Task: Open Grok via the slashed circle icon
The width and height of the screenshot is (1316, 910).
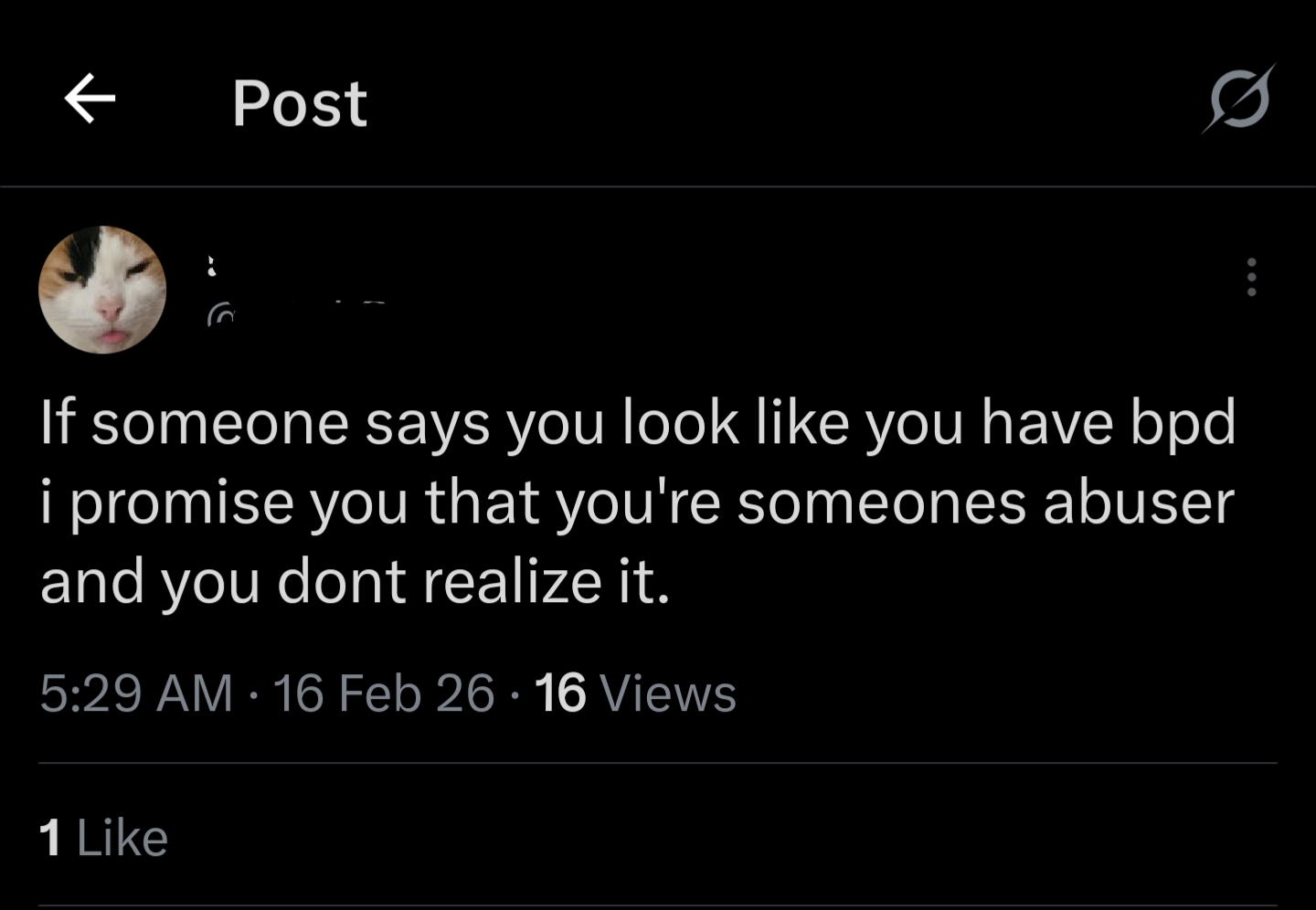Action: click(x=1238, y=99)
